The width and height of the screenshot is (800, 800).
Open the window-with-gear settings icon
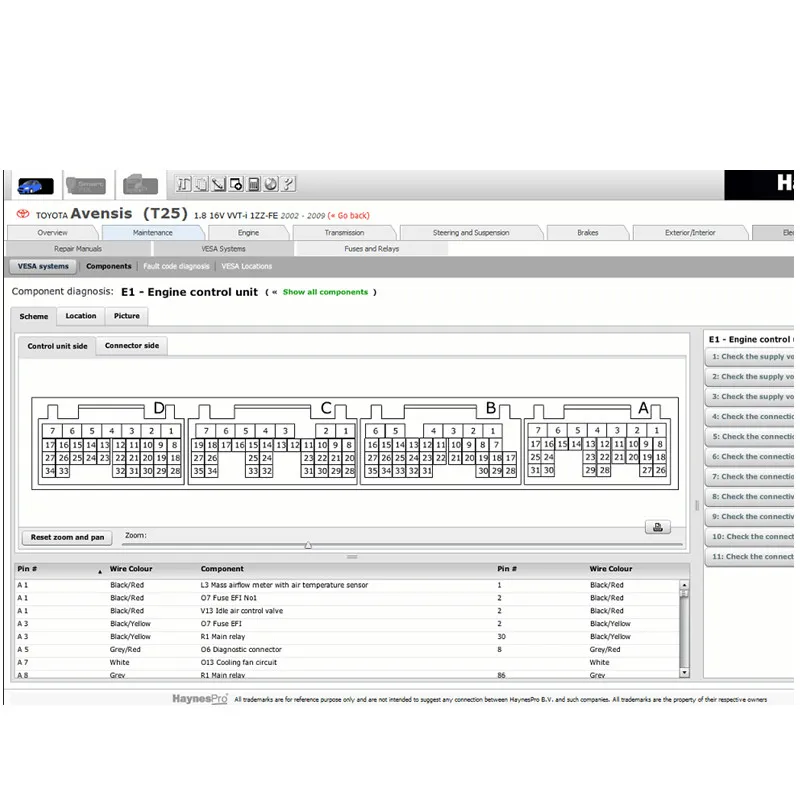pyautogui.click(x=236, y=184)
